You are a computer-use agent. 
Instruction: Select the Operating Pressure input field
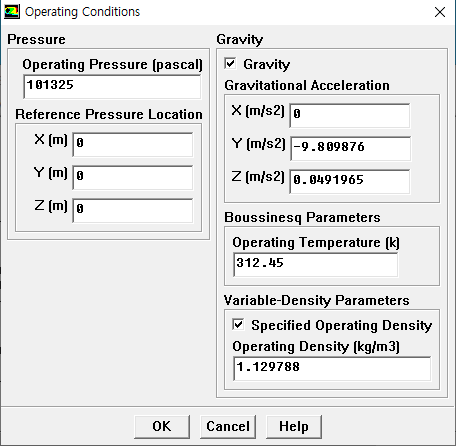pyautogui.click(x=112, y=86)
